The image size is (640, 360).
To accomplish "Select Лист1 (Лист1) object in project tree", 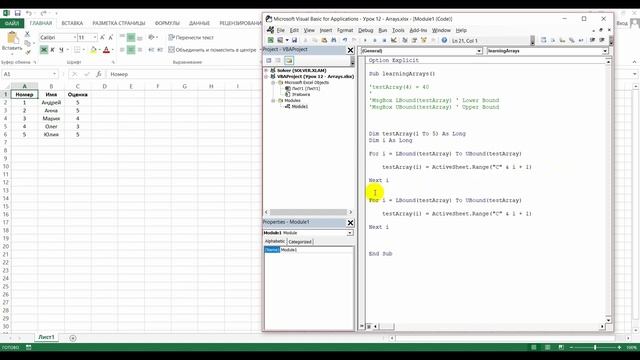I will 306,88.
